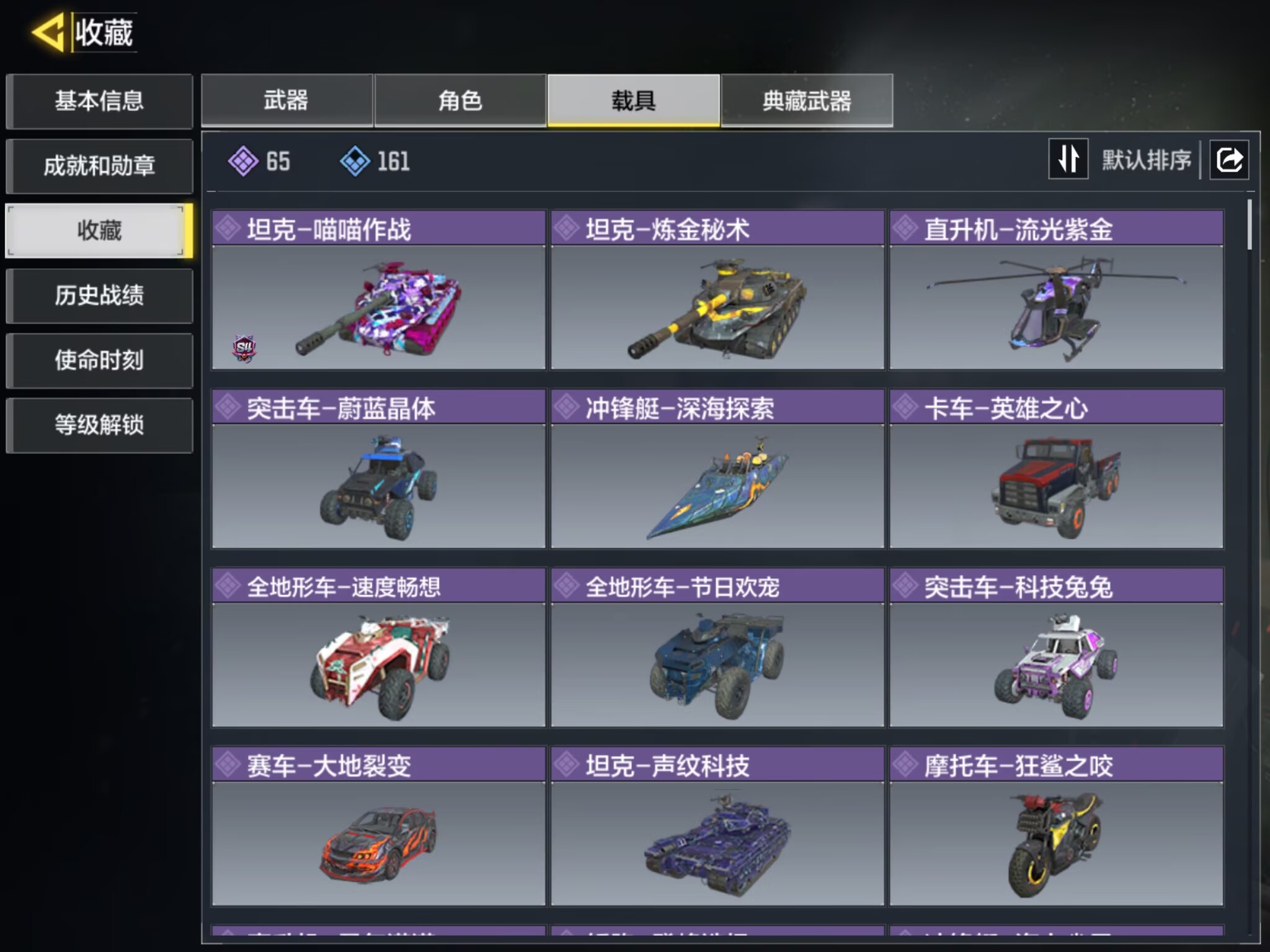
Task: Select the 冲锋艇-深海探索 vehicle thumbnail
Action: coord(717,486)
